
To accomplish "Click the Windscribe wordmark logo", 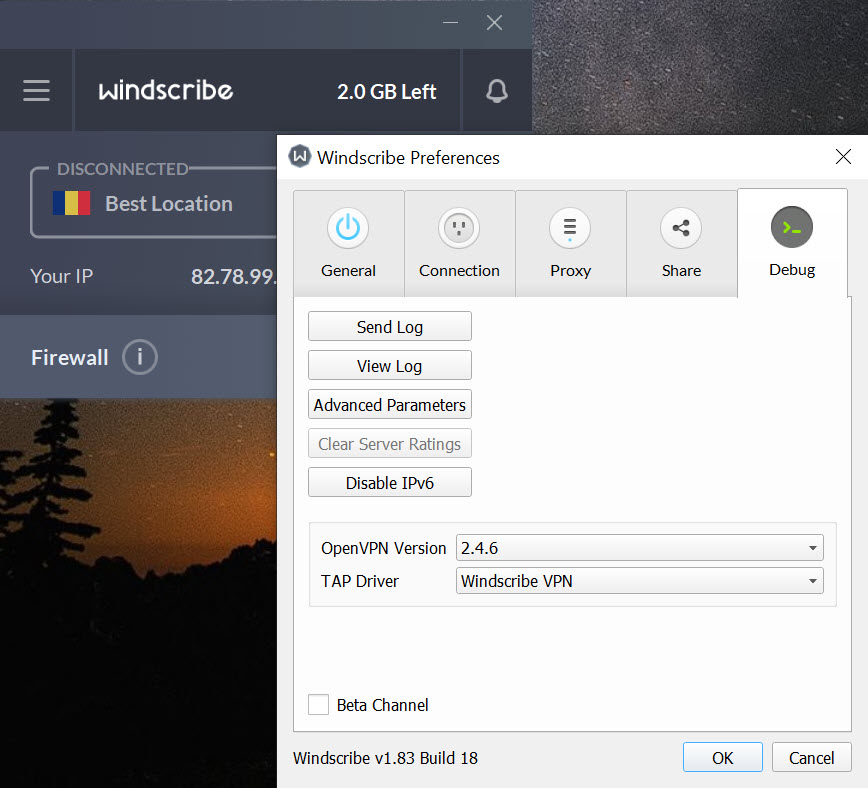I will point(166,90).
